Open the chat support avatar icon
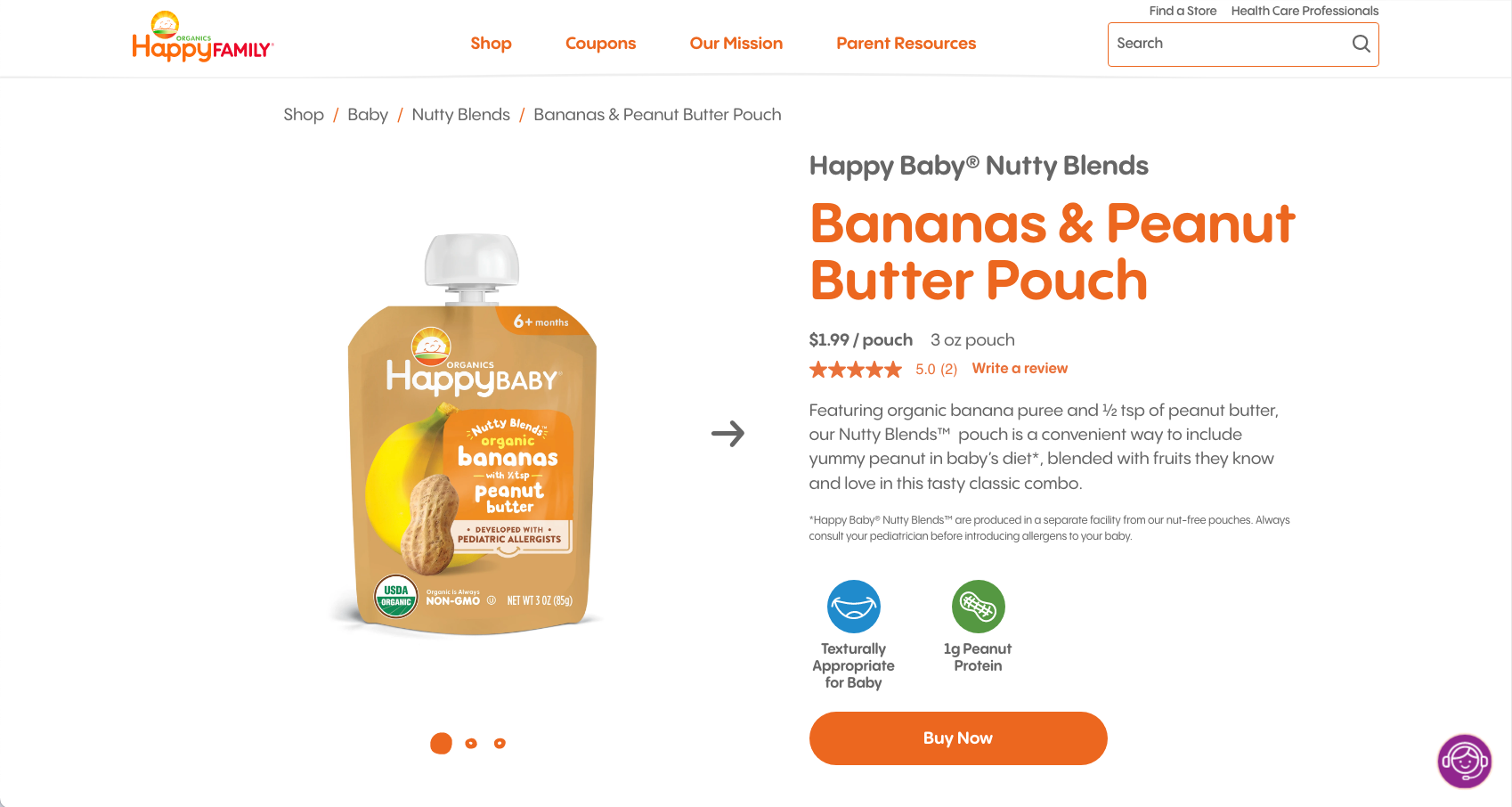1512x807 pixels. (x=1464, y=761)
